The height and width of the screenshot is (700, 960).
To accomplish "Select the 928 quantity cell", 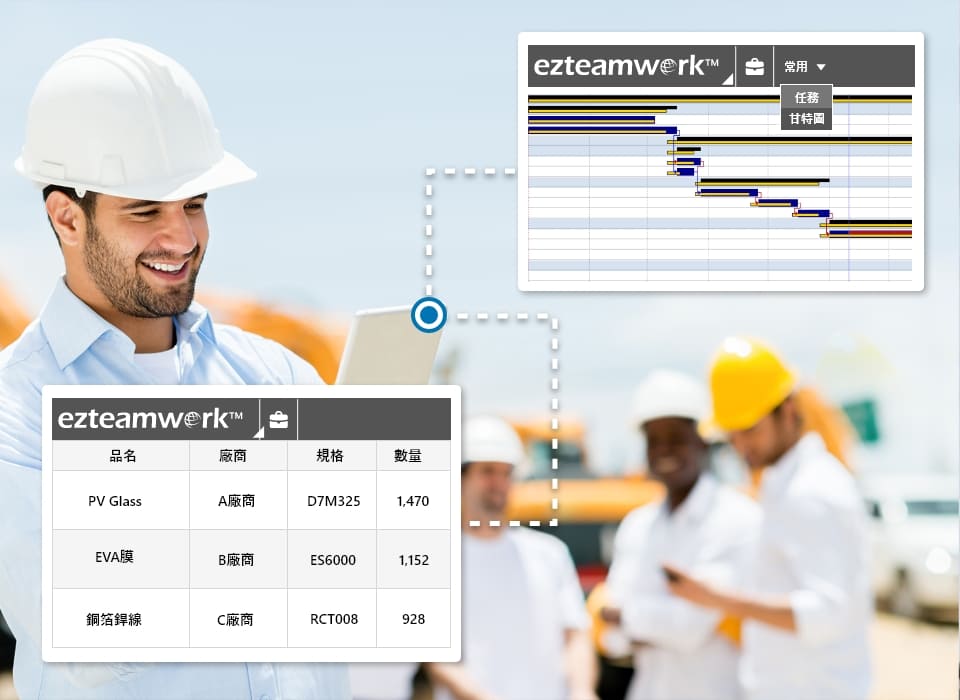I will pyautogui.click(x=413, y=618).
